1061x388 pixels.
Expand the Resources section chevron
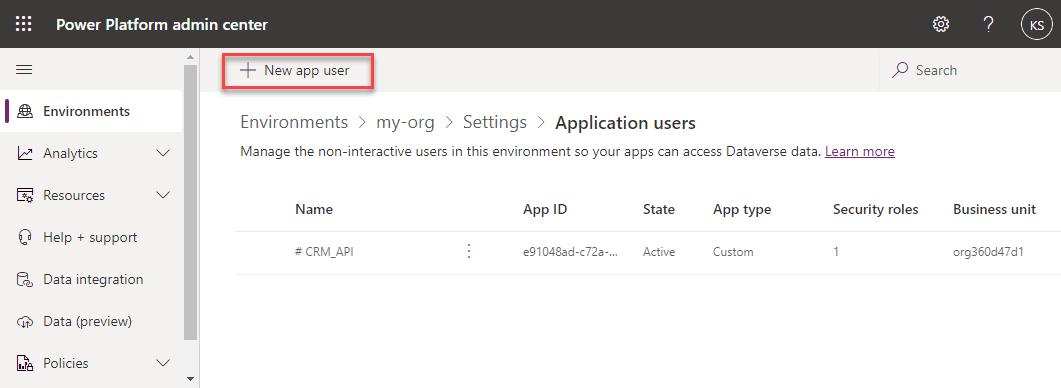tap(163, 196)
